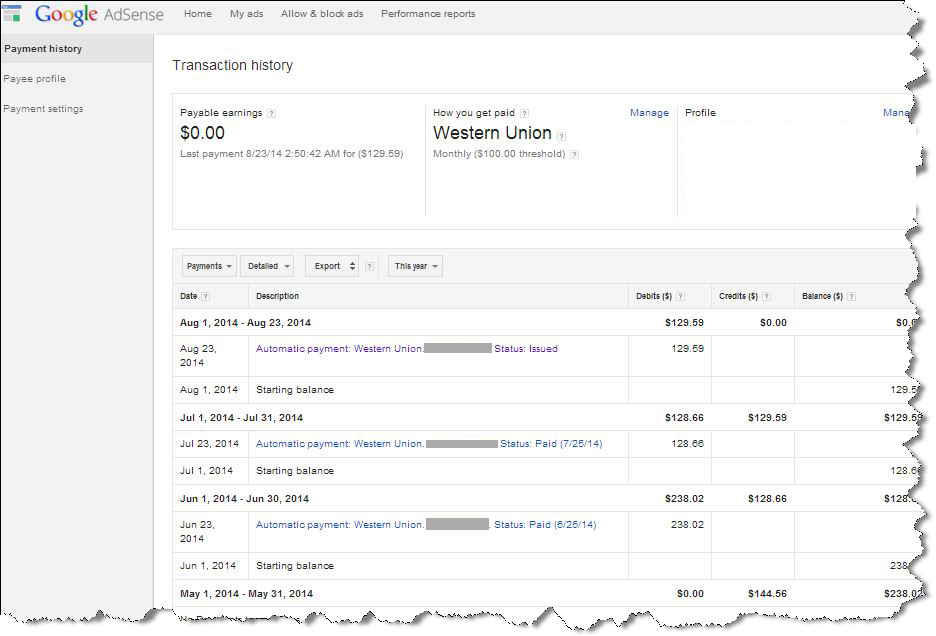The height and width of the screenshot is (636, 936).
Task: Go to the Home tab
Action: pos(198,14)
